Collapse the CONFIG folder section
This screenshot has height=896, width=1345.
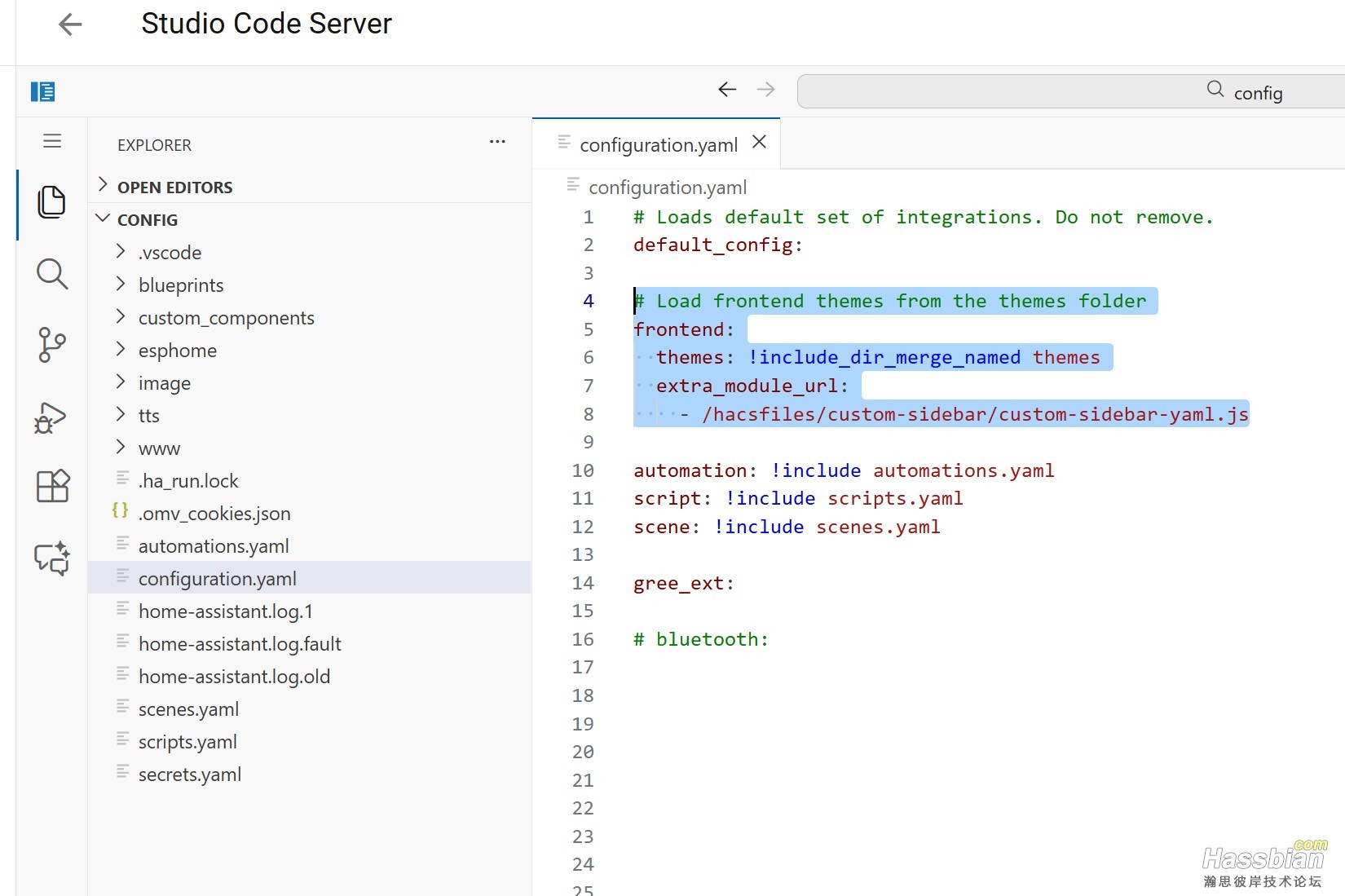(147, 220)
